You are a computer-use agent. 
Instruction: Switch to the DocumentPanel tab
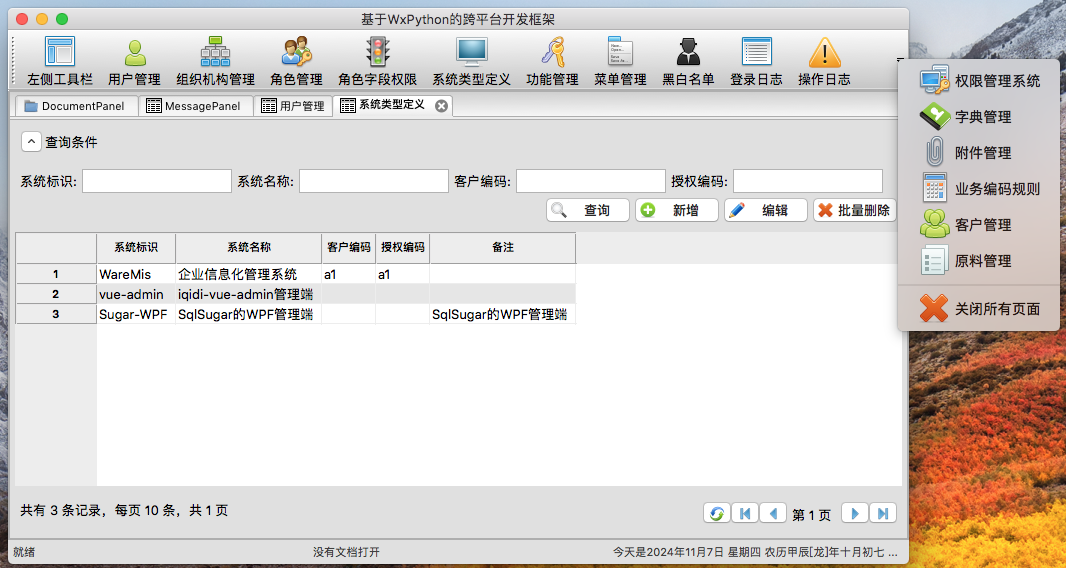pyautogui.click(x=76, y=106)
